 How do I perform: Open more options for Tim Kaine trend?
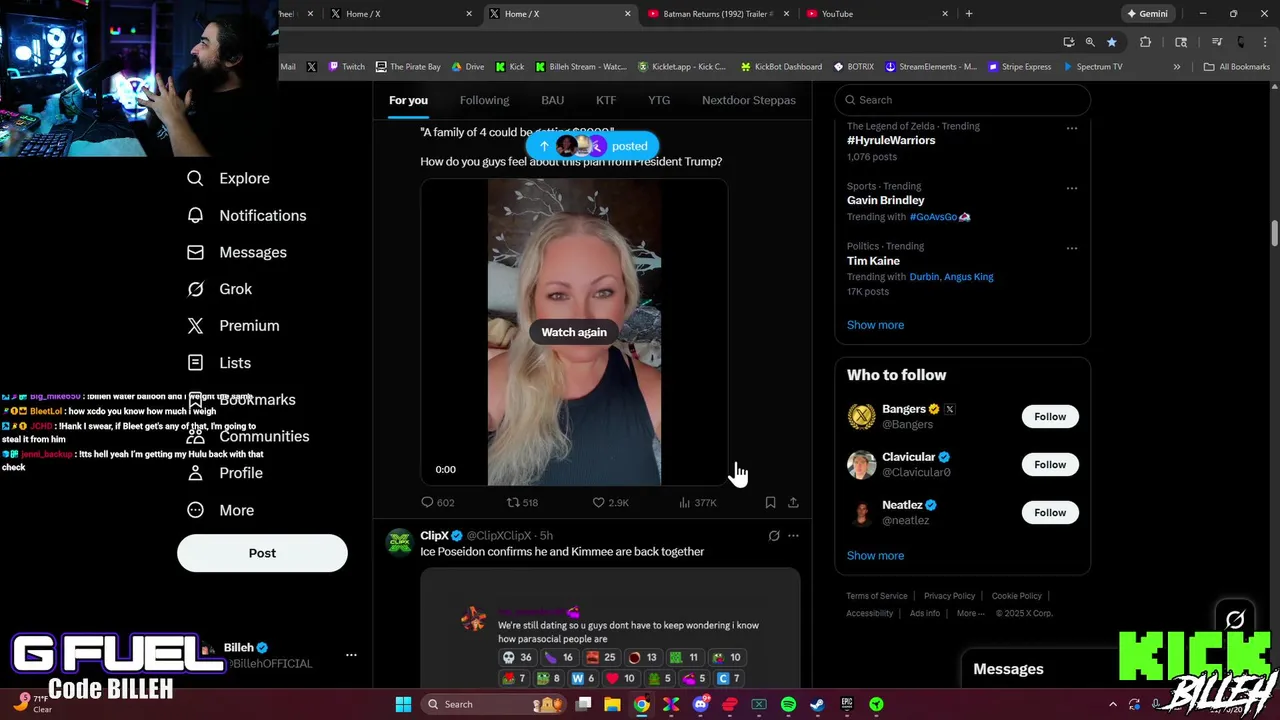1072,248
